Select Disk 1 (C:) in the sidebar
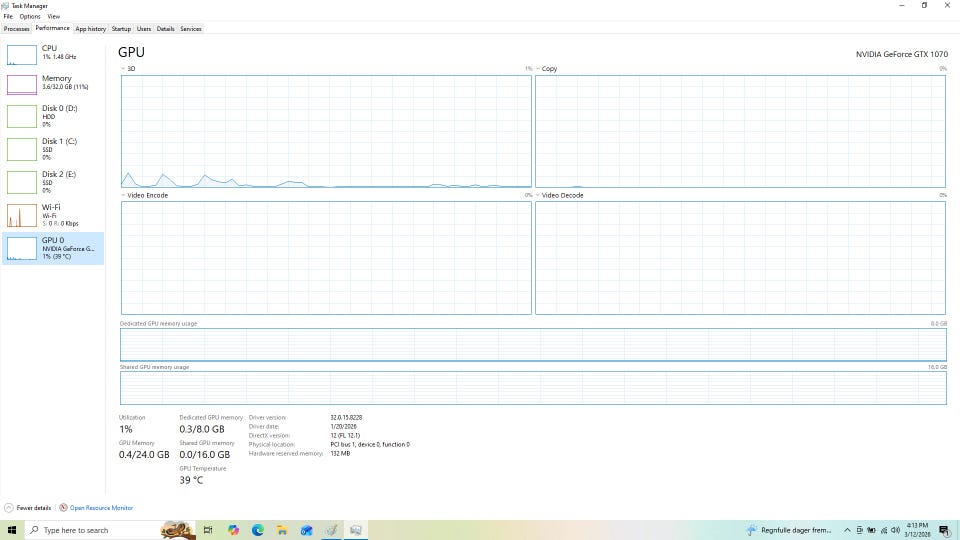This screenshot has height=540, width=960. point(53,149)
